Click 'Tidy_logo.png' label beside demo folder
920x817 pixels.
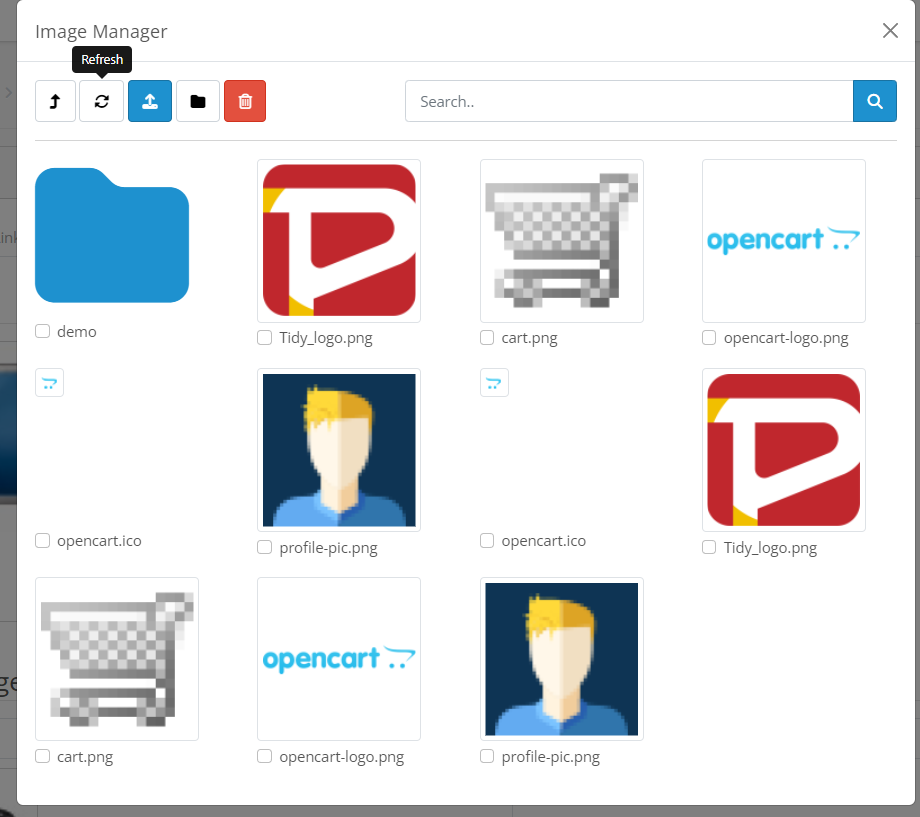point(326,338)
